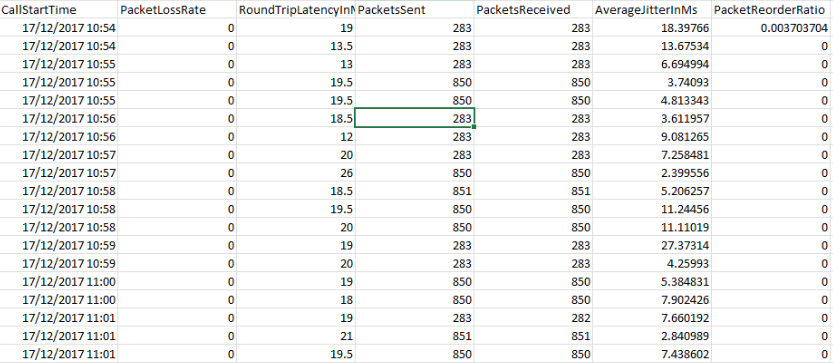This screenshot has width=833, height=363.
Task: Click the PacketReorderRatio header cell
Action: (x=772, y=10)
